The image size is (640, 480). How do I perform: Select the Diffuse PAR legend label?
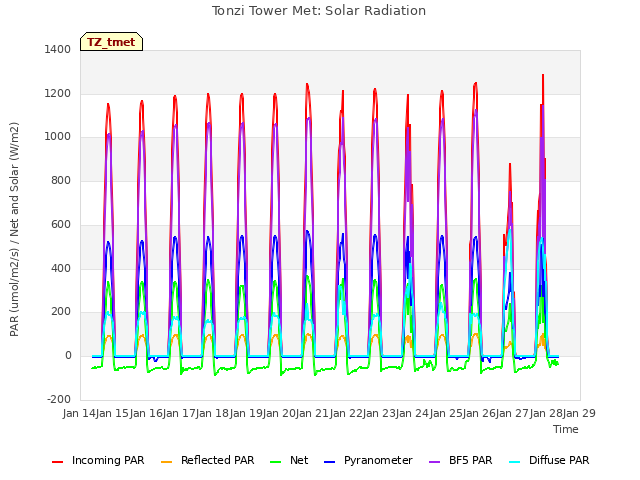pyautogui.click(x=559, y=460)
